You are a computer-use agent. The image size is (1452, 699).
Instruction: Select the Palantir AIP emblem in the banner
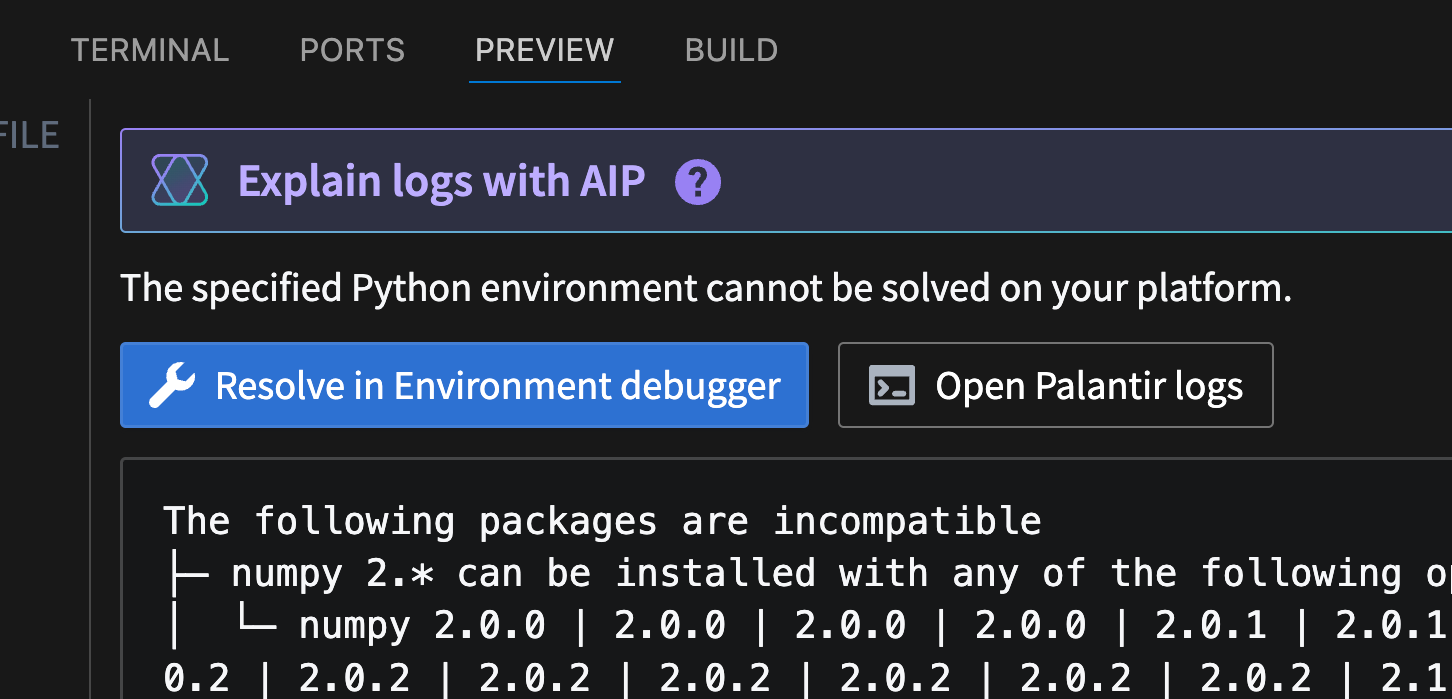[x=179, y=181]
